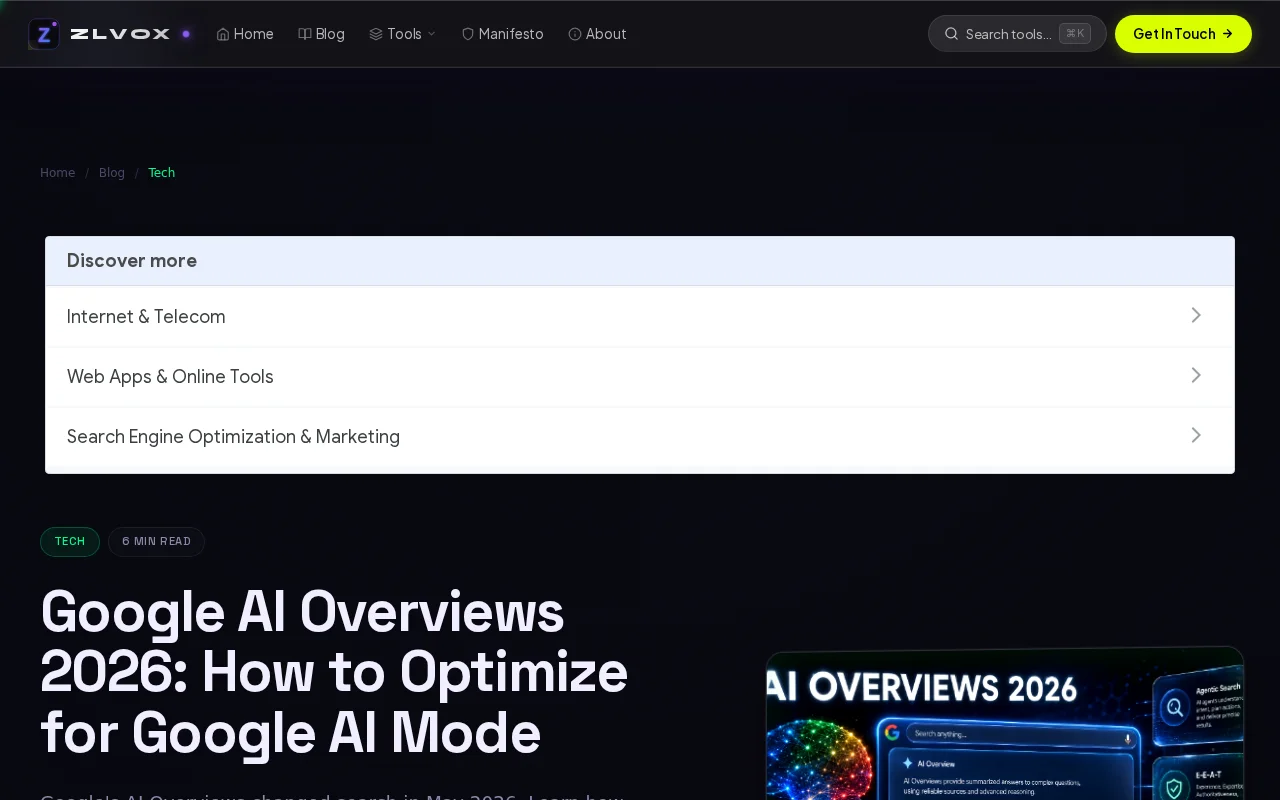Click the 6 MIN READ badge
1280x800 pixels.
click(156, 542)
